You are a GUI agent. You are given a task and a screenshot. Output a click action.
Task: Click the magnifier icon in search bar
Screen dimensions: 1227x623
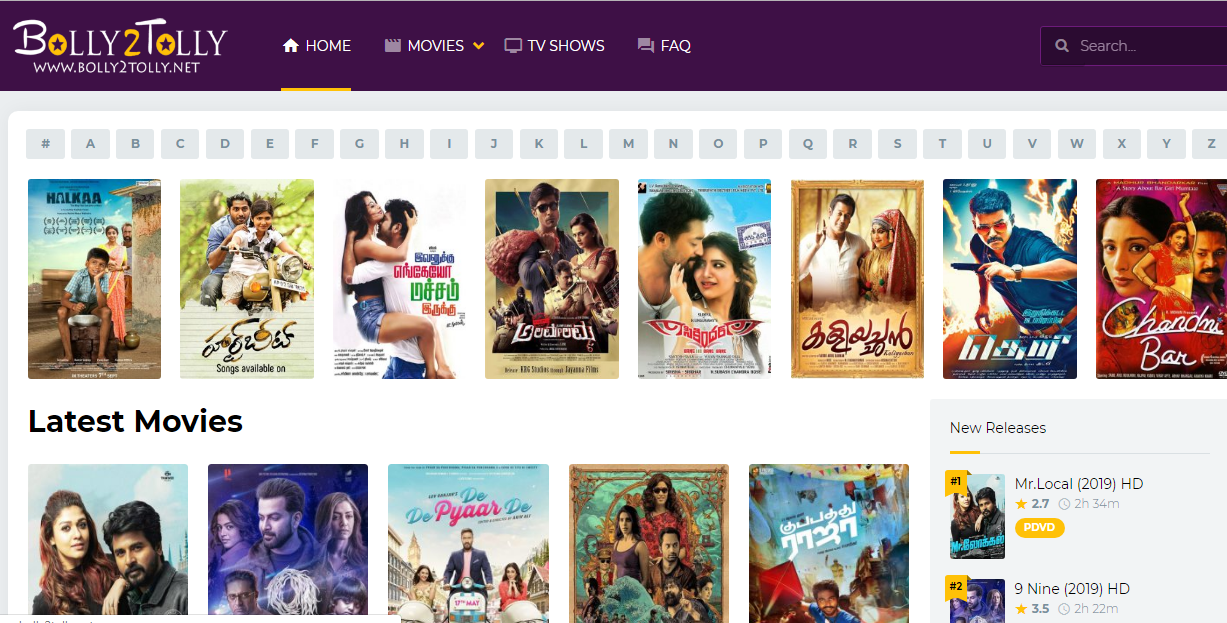1061,46
